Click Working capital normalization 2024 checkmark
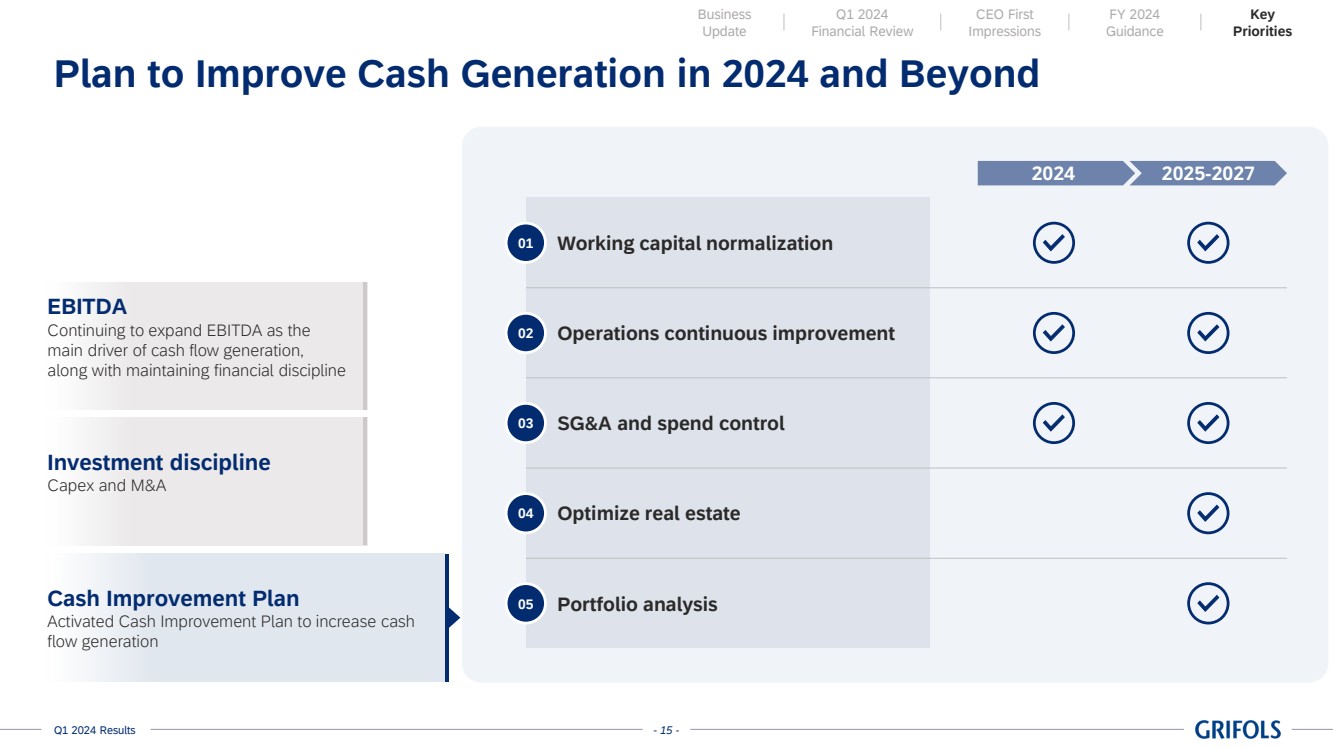This screenshot has height=749, width=1333. click(1053, 243)
